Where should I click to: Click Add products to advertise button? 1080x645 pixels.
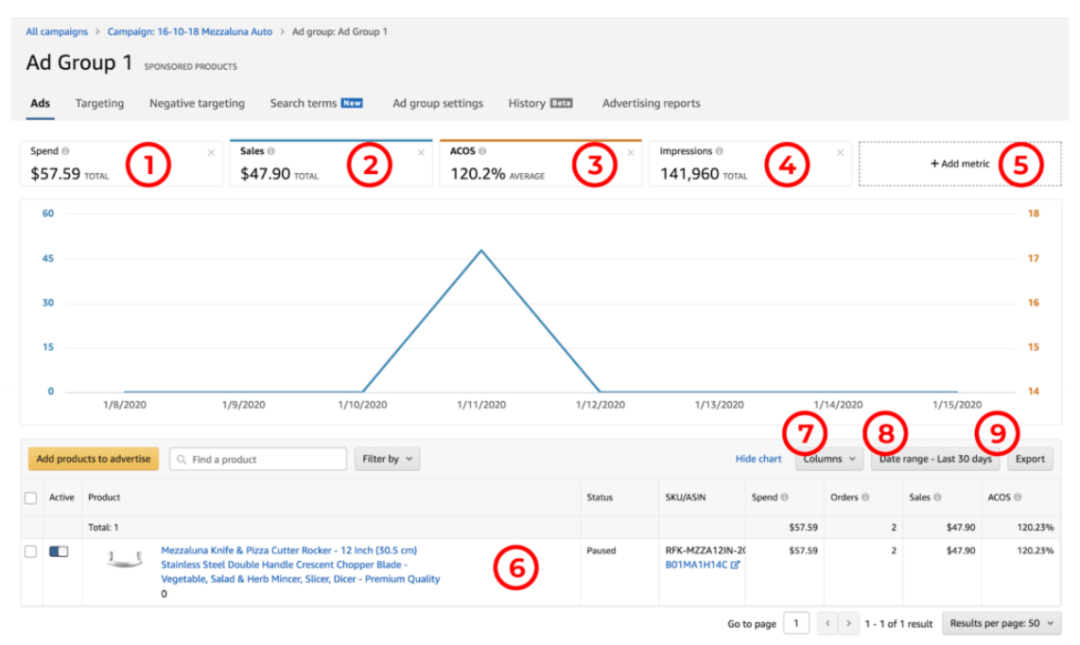(x=93, y=460)
